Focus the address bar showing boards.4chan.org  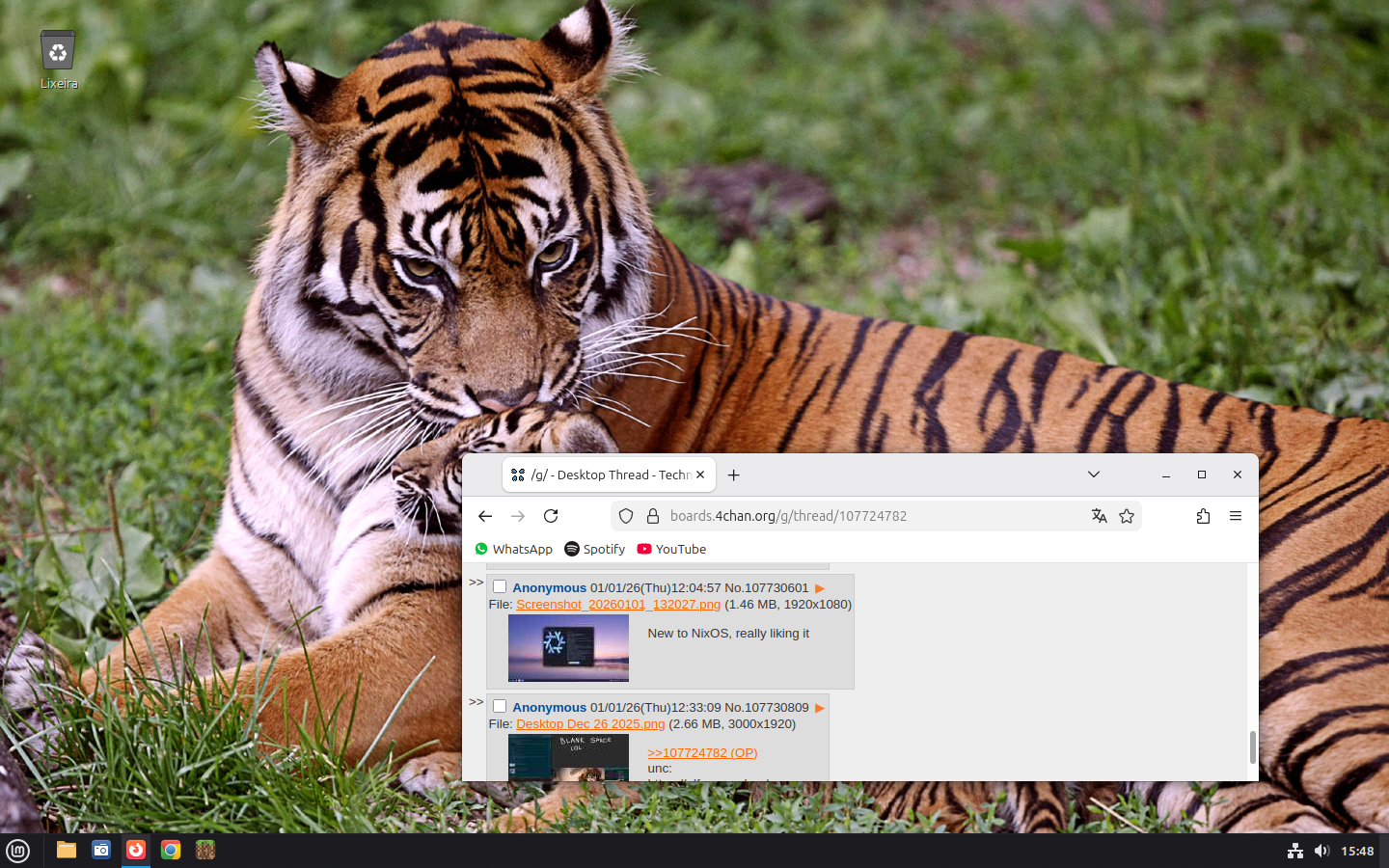(876, 516)
